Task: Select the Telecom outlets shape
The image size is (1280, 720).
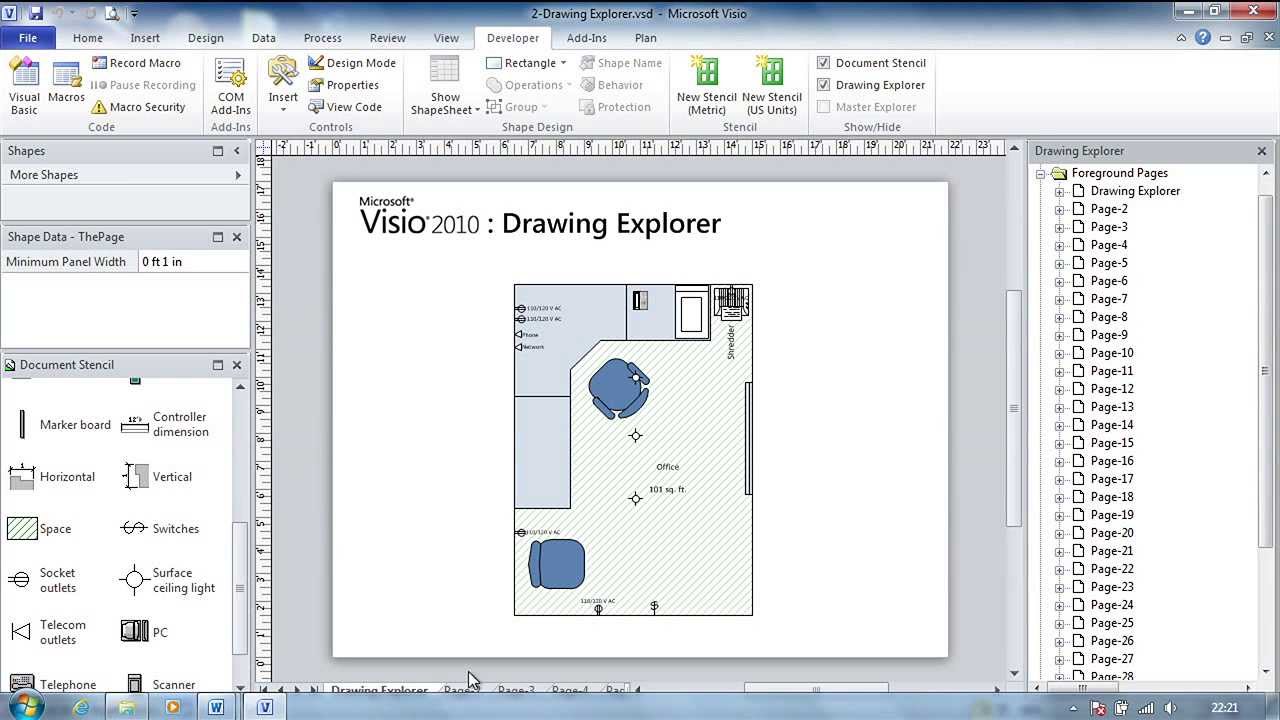Action: (48, 632)
